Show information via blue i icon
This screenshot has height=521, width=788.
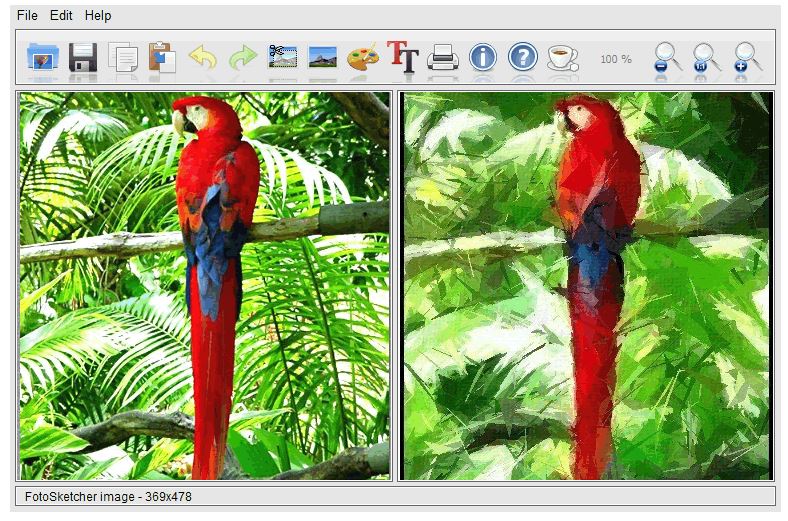tap(483, 57)
